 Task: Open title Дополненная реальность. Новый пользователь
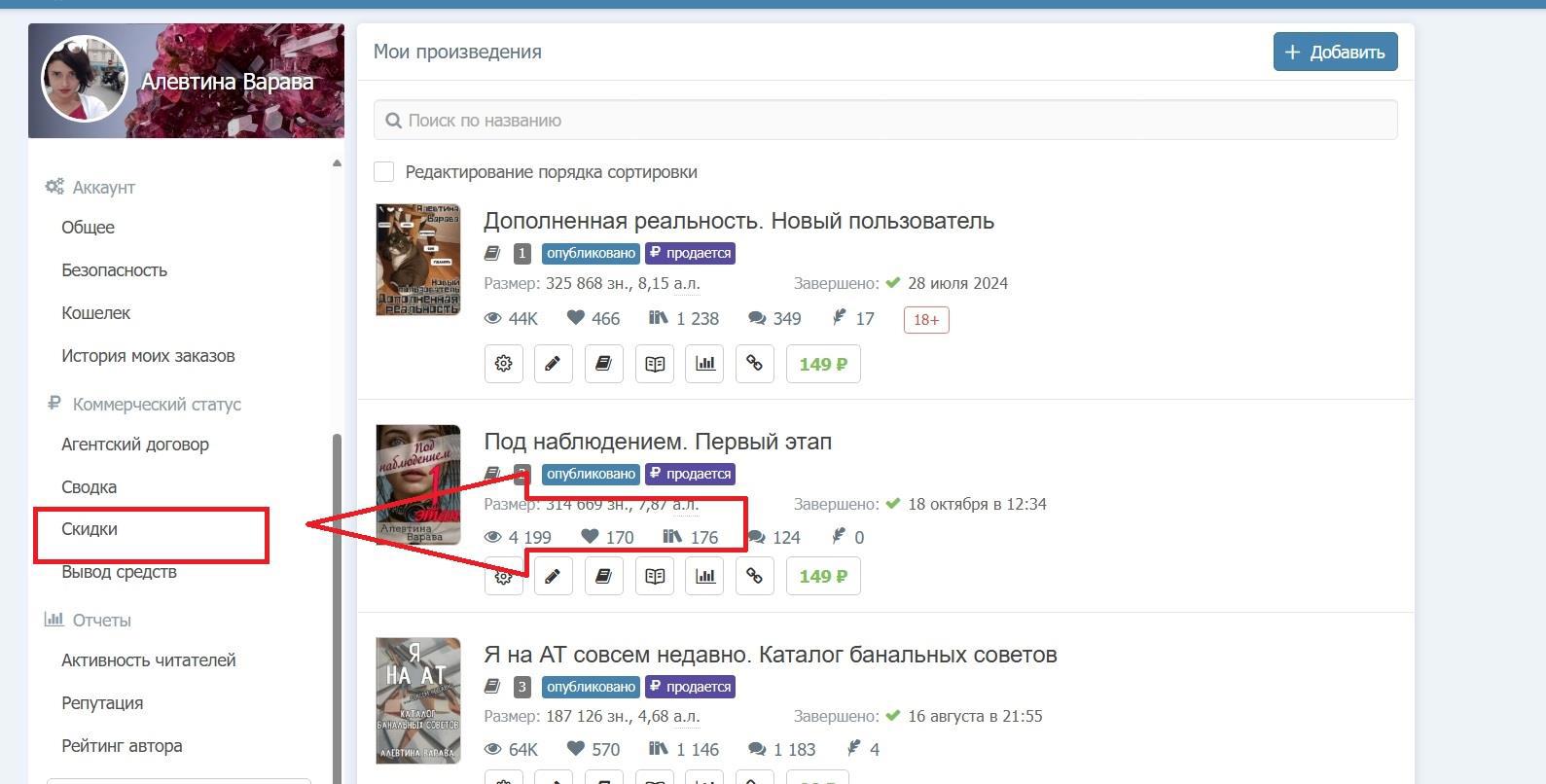click(x=738, y=221)
